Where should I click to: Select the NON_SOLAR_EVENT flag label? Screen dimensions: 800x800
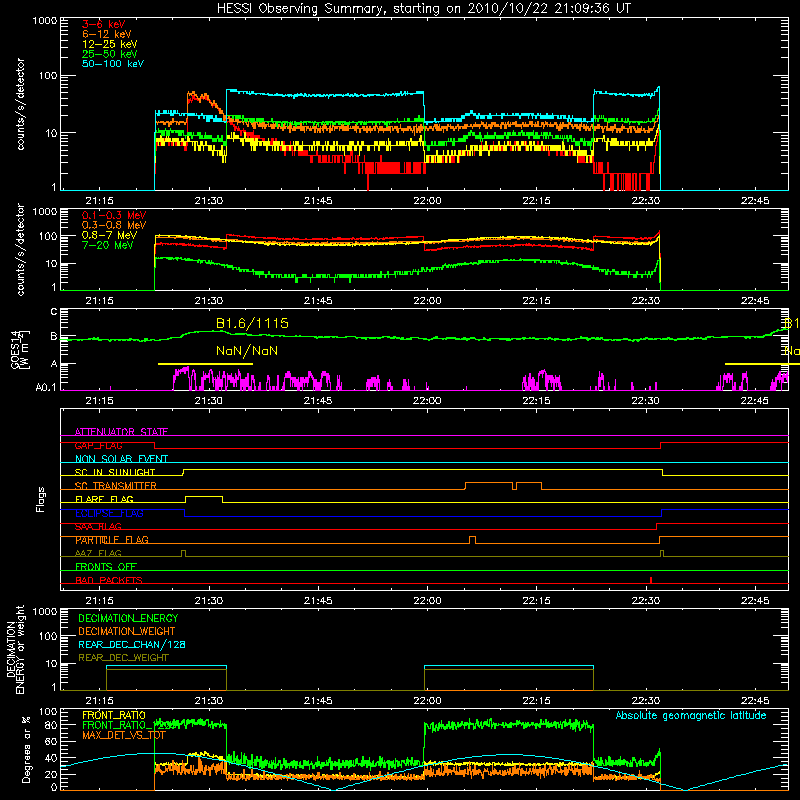coord(121,459)
